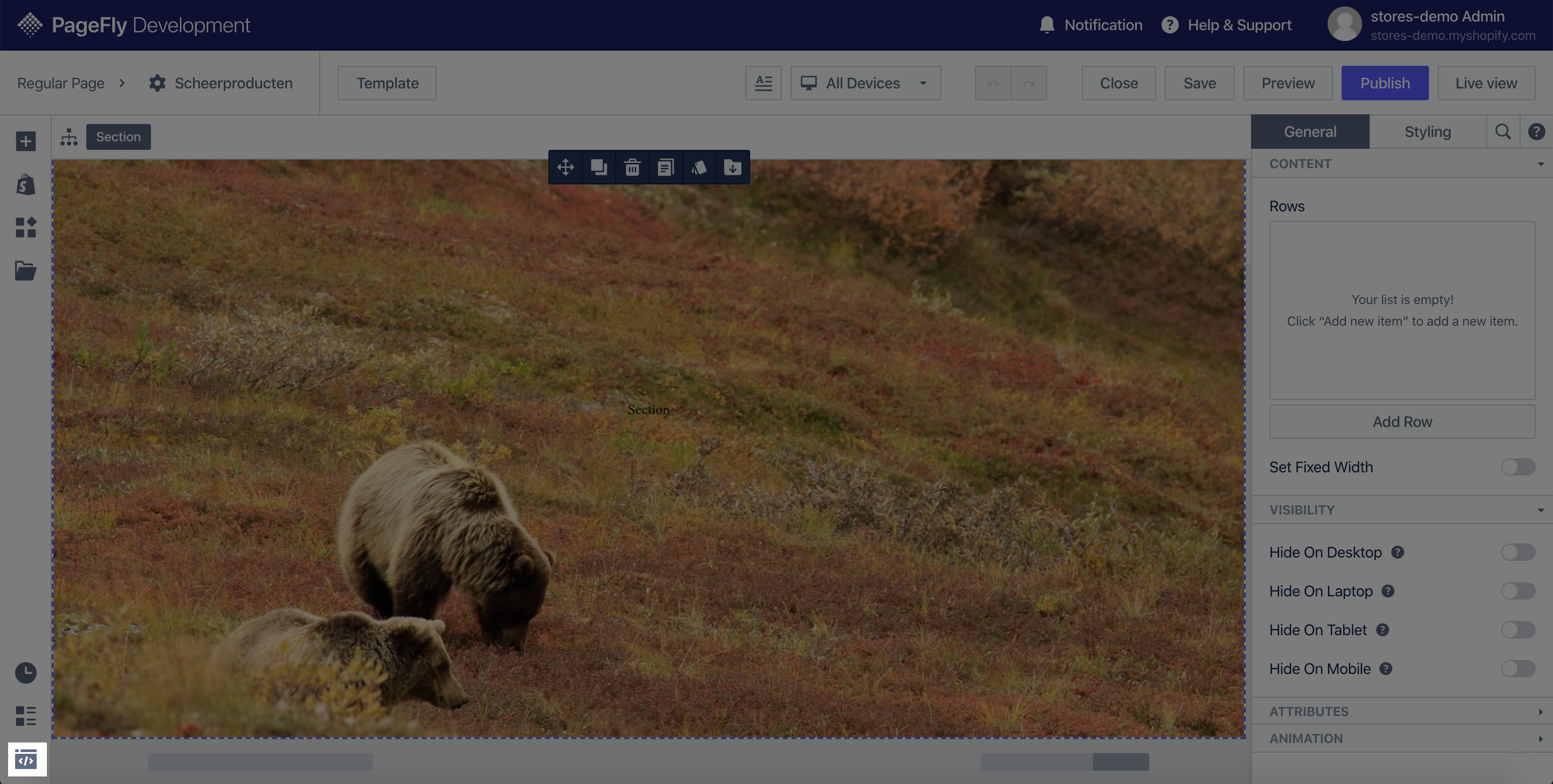
Task: Open custom code editor icon
Action: 26,759
